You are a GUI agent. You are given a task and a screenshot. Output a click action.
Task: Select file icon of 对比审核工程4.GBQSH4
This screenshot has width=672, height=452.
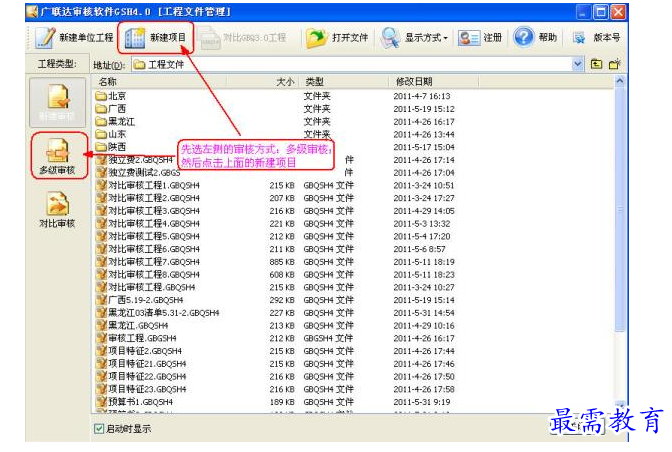101,223
